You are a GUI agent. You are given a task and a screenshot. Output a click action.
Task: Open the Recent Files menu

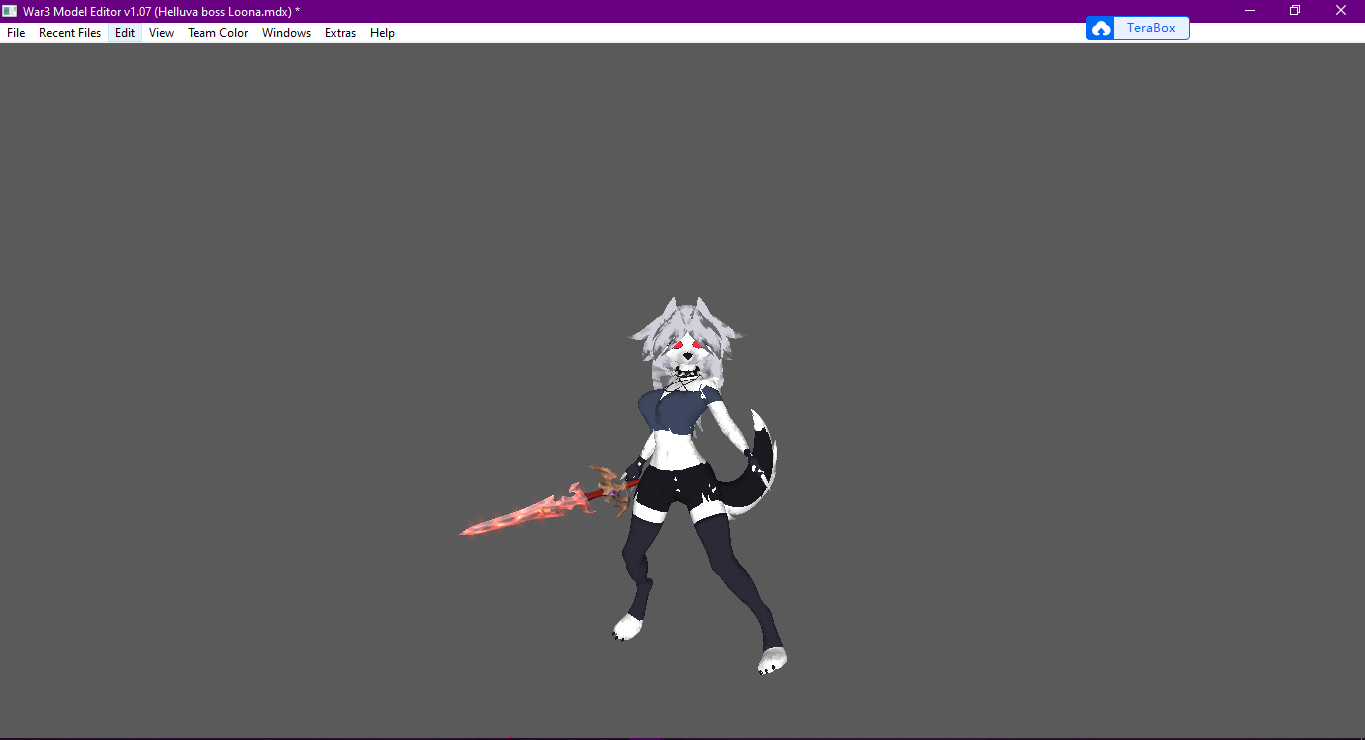[x=70, y=33]
